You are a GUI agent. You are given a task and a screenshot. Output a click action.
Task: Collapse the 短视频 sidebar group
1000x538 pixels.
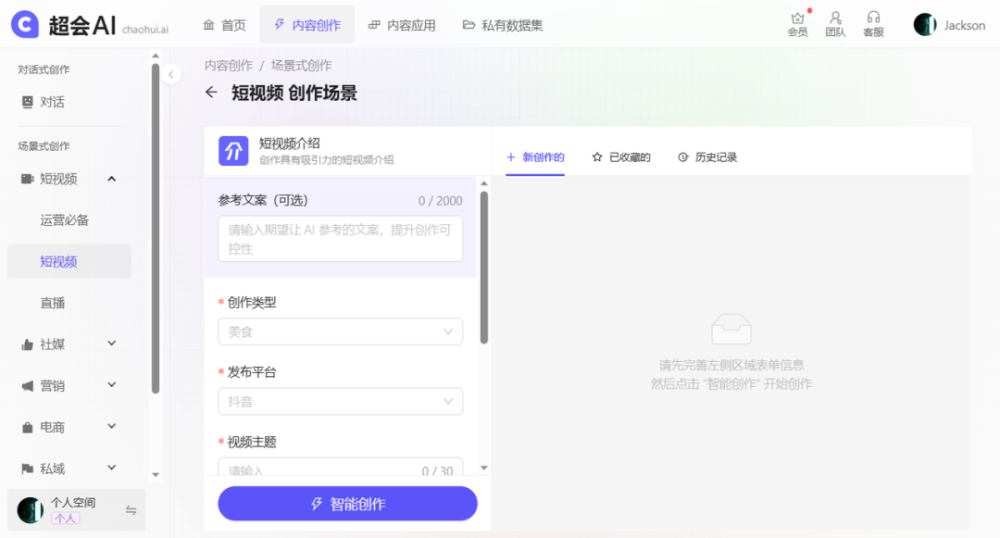112,178
